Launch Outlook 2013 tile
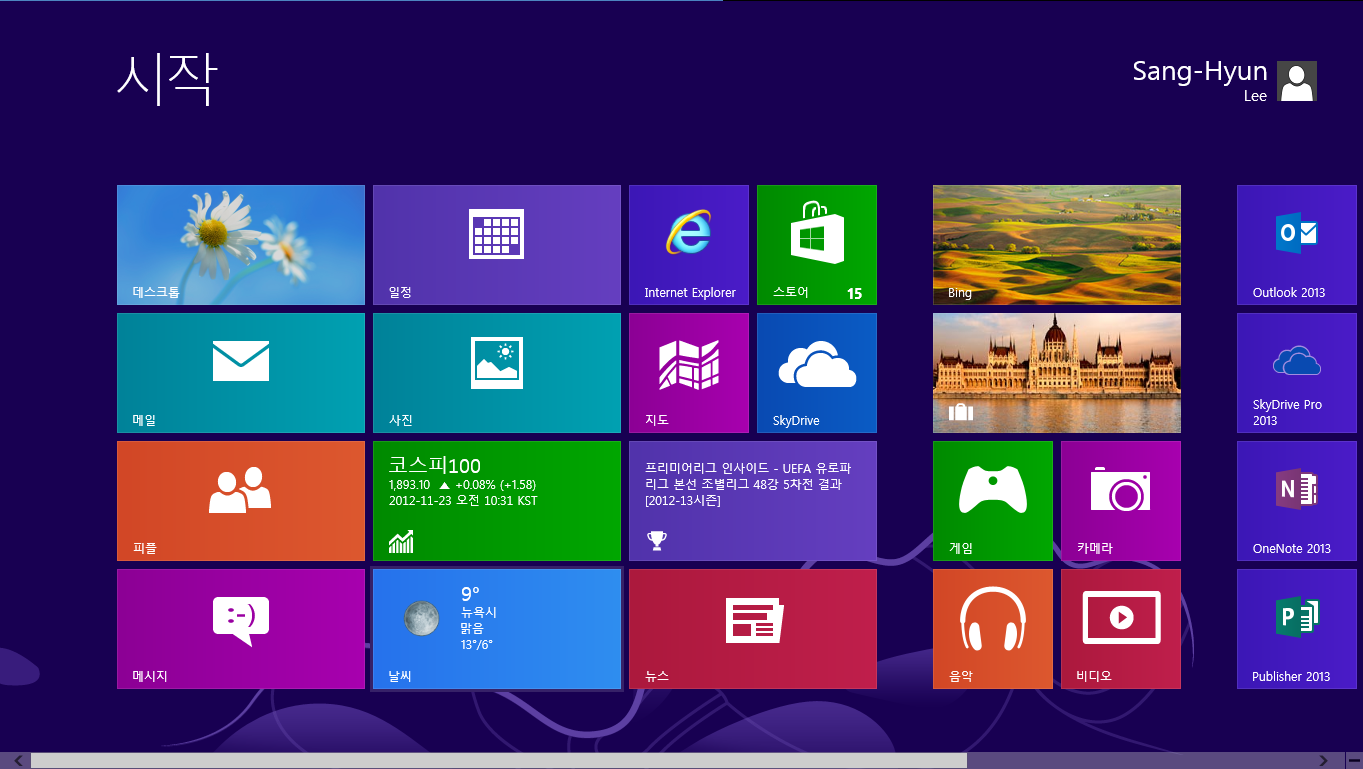This screenshot has height=769, width=1363. (x=1297, y=245)
